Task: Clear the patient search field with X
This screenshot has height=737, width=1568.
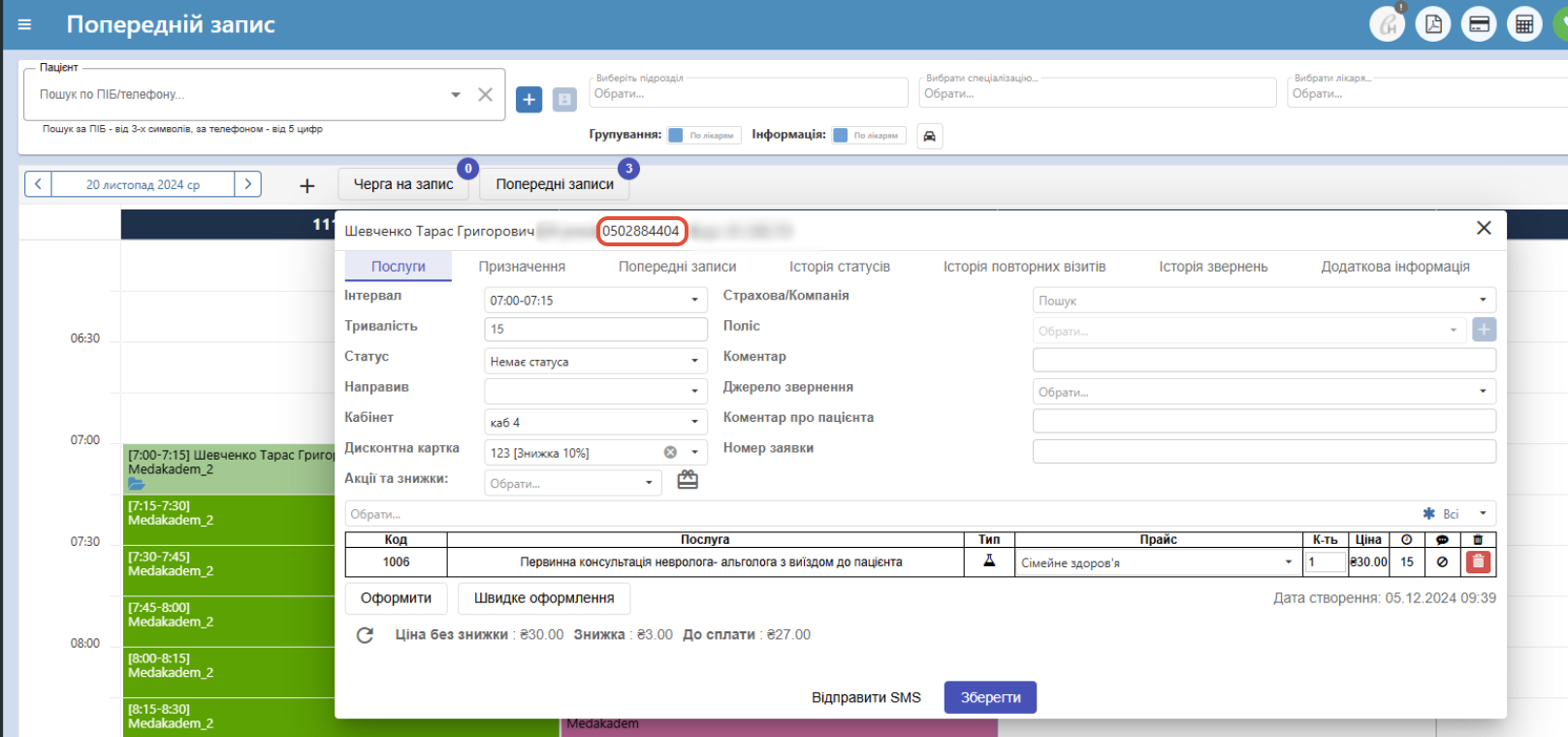Action: tap(485, 94)
